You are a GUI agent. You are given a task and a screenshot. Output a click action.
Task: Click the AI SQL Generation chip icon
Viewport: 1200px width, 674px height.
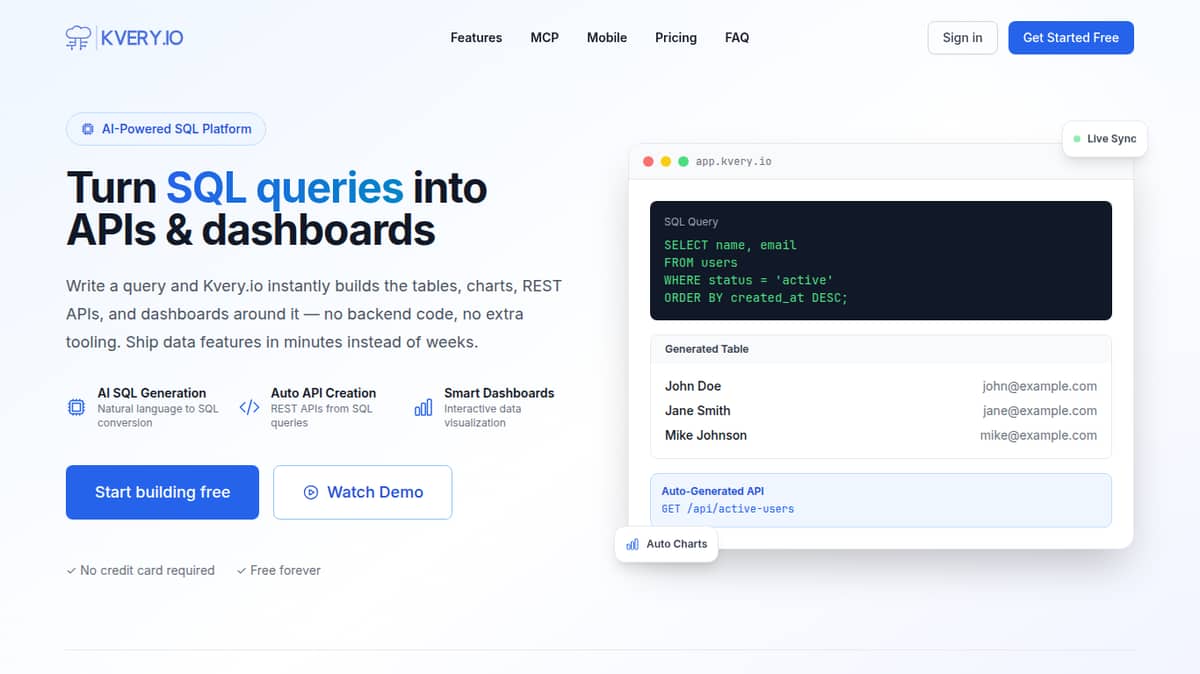76,407
